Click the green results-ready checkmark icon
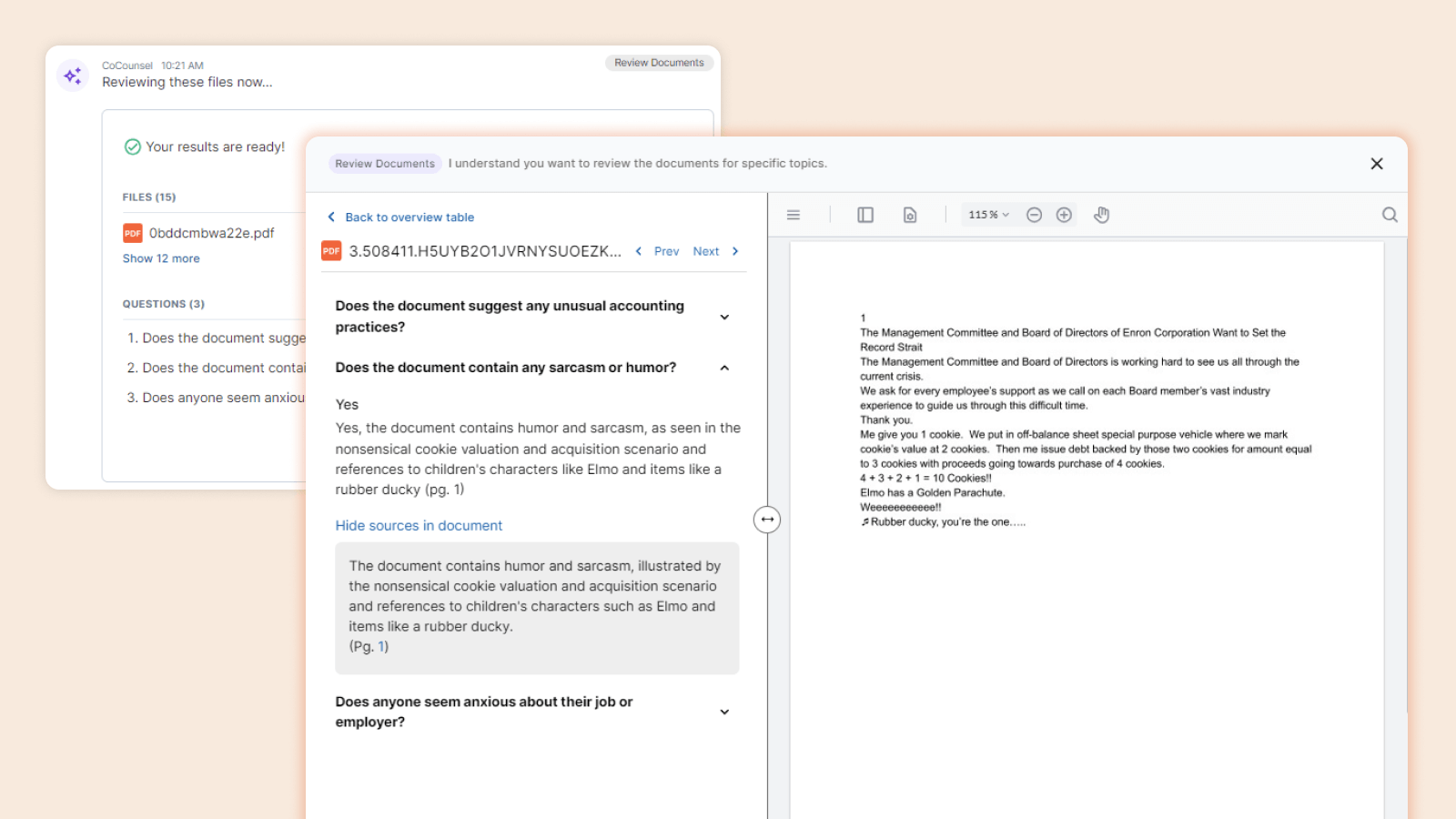The height and width of the screenshot is (819, 1456). (x=132, y=147)
